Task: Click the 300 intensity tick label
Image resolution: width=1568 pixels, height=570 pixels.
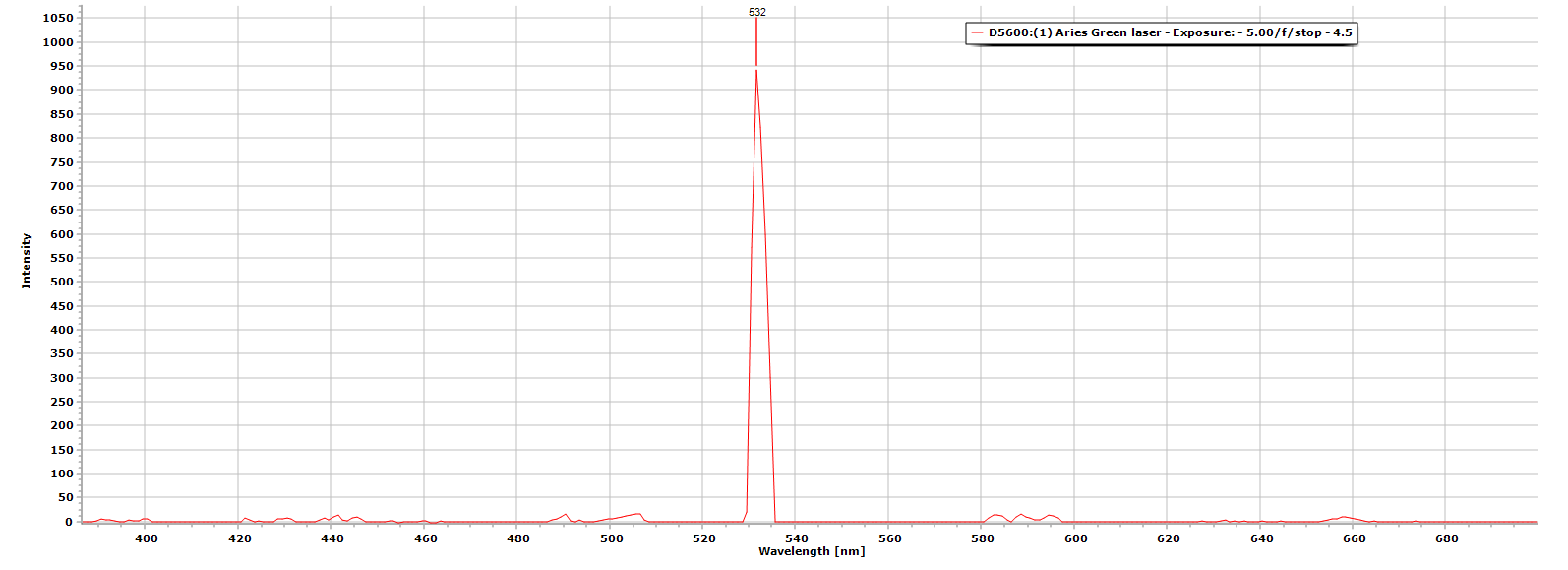Action: (x=62, y=378)
